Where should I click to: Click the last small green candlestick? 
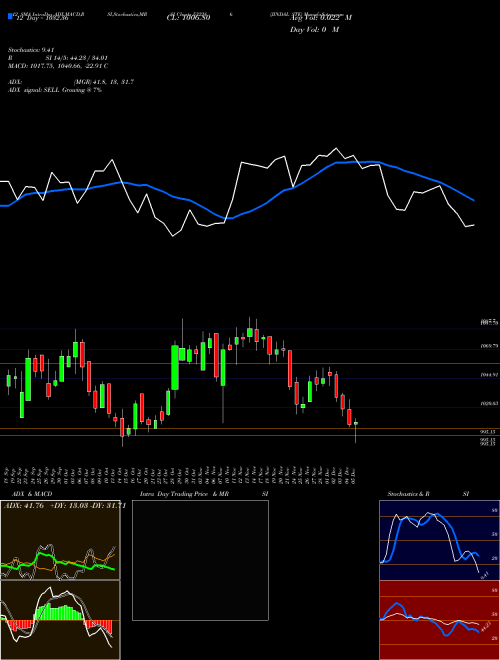click(x=356, y=423)
